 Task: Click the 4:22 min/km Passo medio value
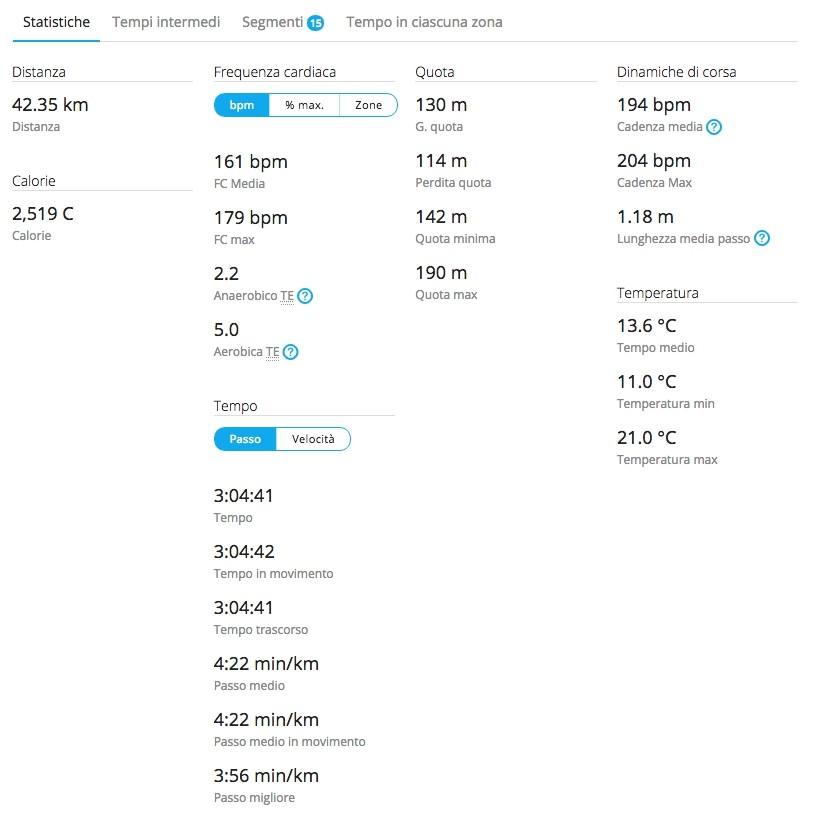pyautogui.click(x=266, y=663)
